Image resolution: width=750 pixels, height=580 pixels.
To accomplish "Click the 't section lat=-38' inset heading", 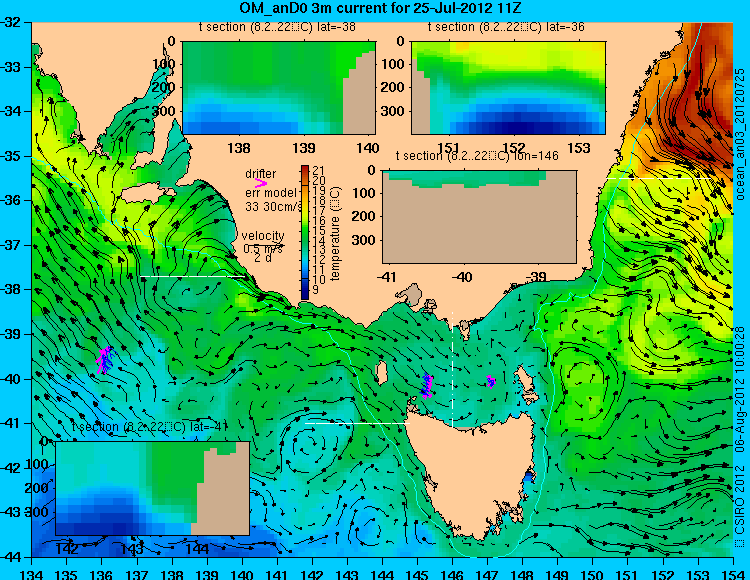I will (277, 27).
